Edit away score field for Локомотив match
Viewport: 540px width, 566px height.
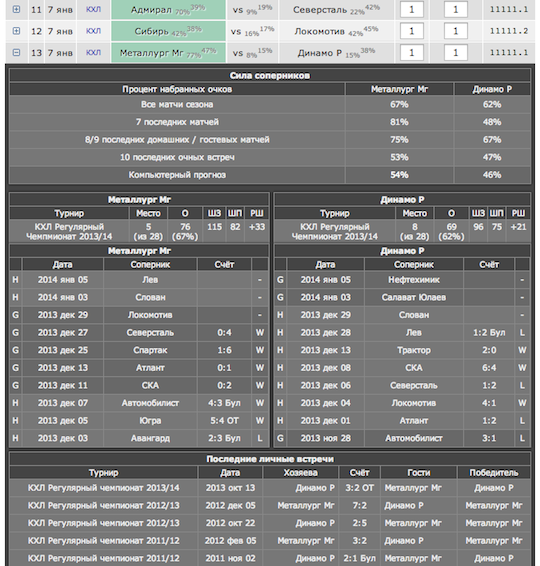(x=456, y=31)
